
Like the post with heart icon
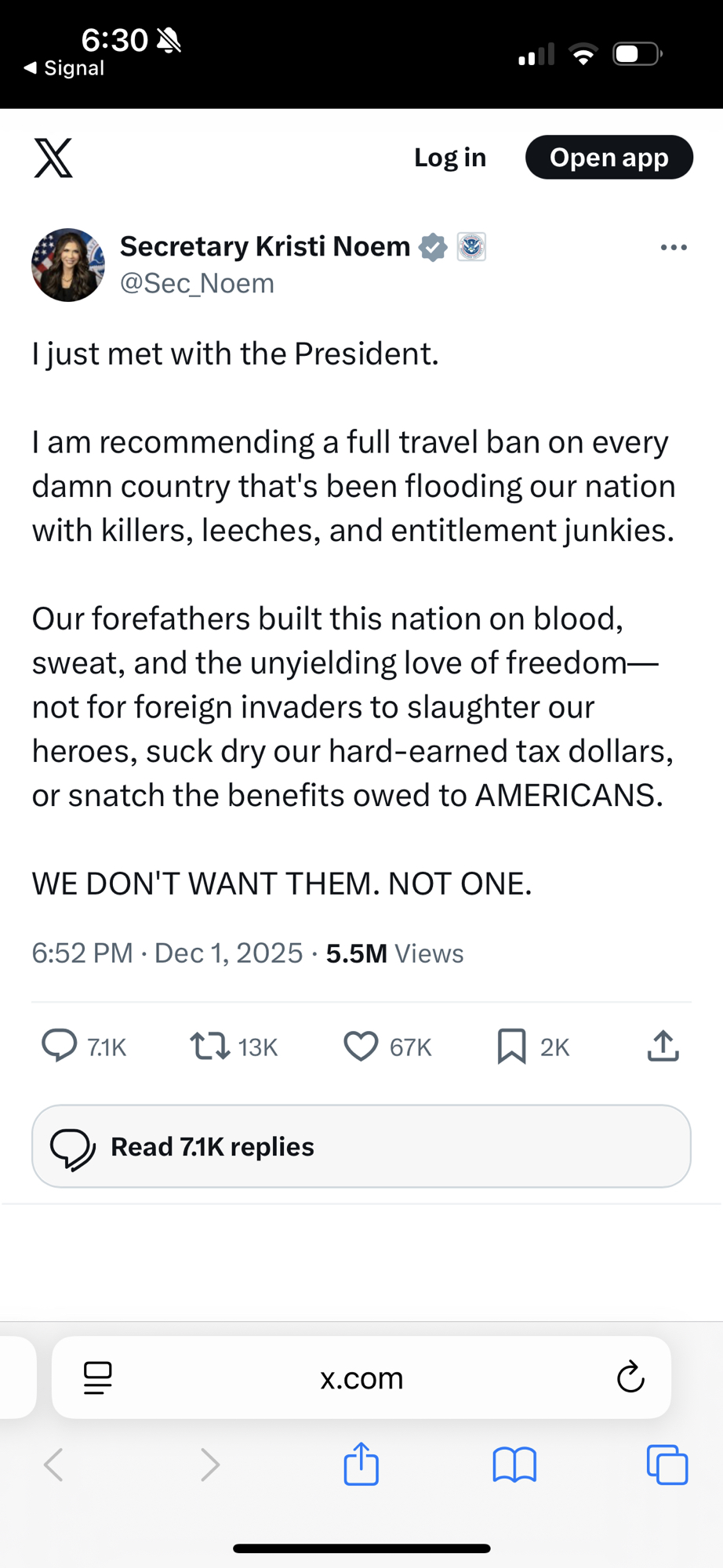(361, 1046)
